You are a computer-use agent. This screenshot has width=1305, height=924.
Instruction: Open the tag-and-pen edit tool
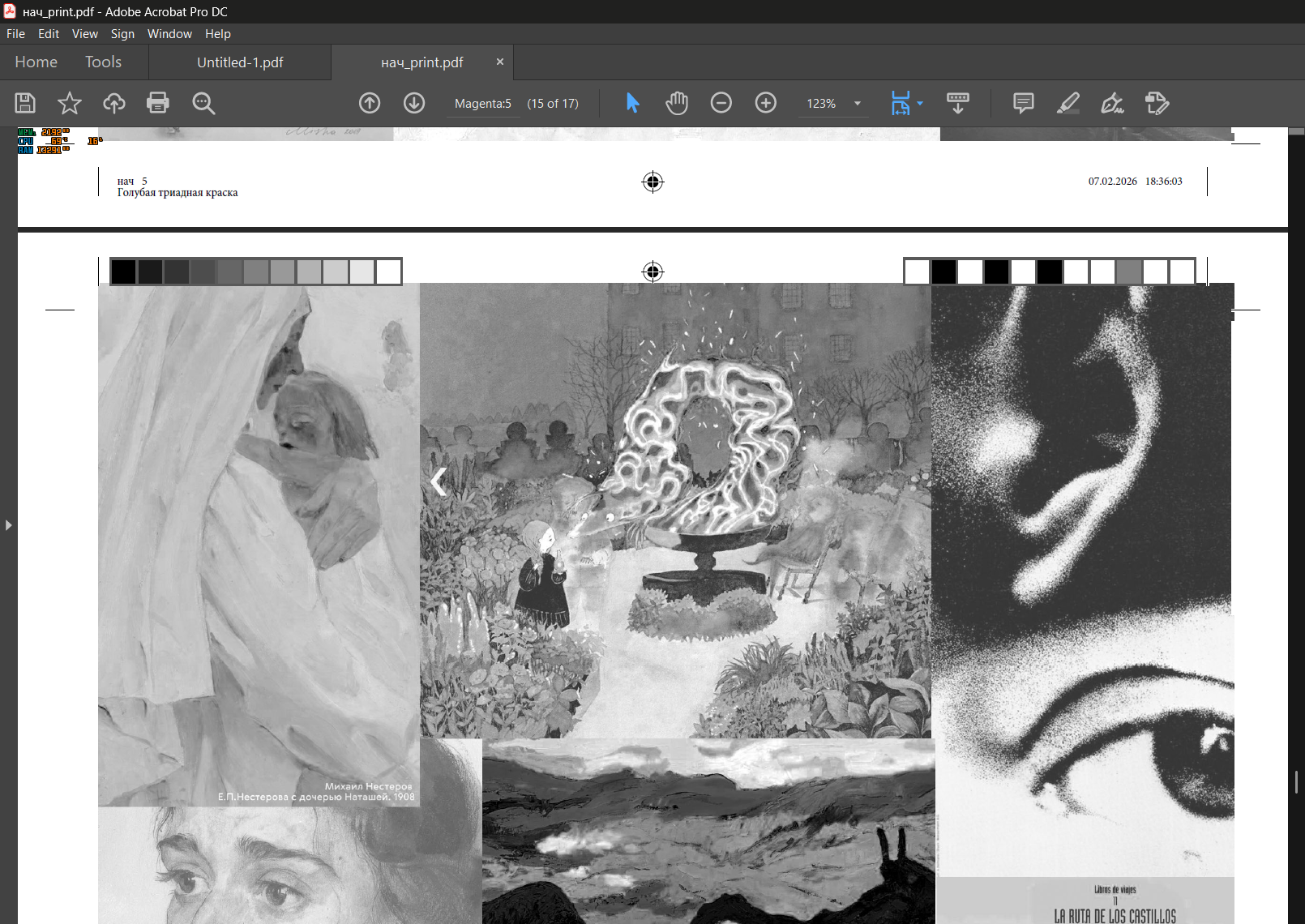1157,103
